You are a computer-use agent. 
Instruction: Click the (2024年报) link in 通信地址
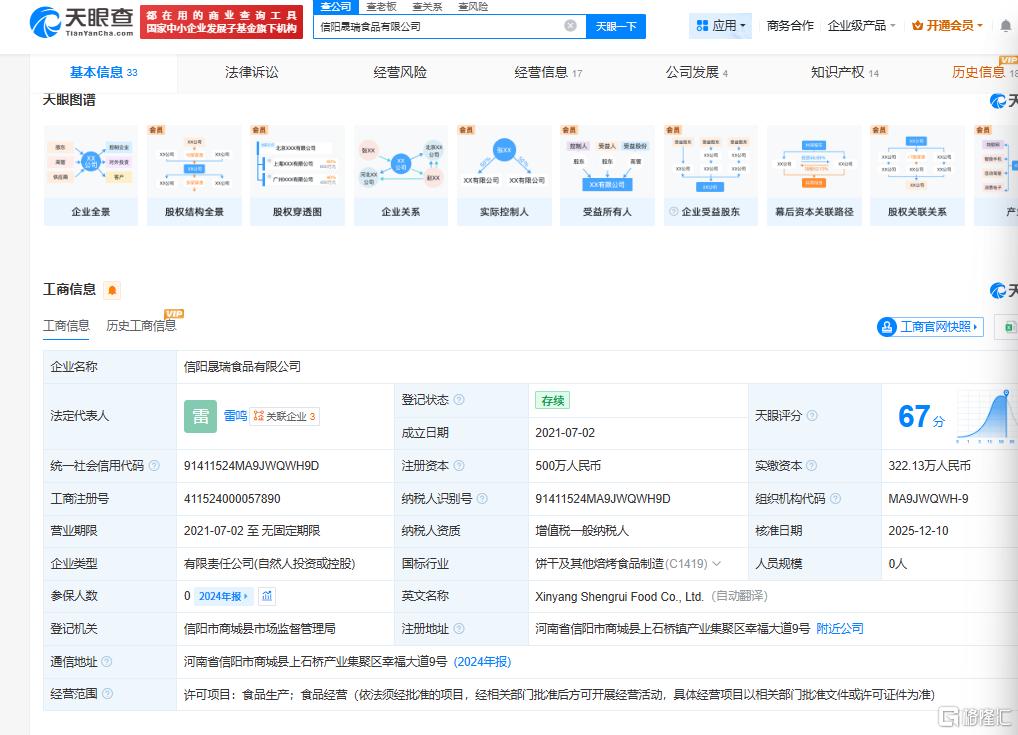point(482,662)
